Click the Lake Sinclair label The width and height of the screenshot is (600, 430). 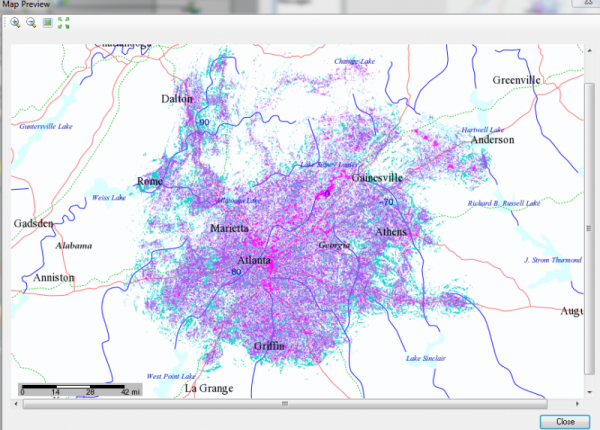[x=426, y=358]
